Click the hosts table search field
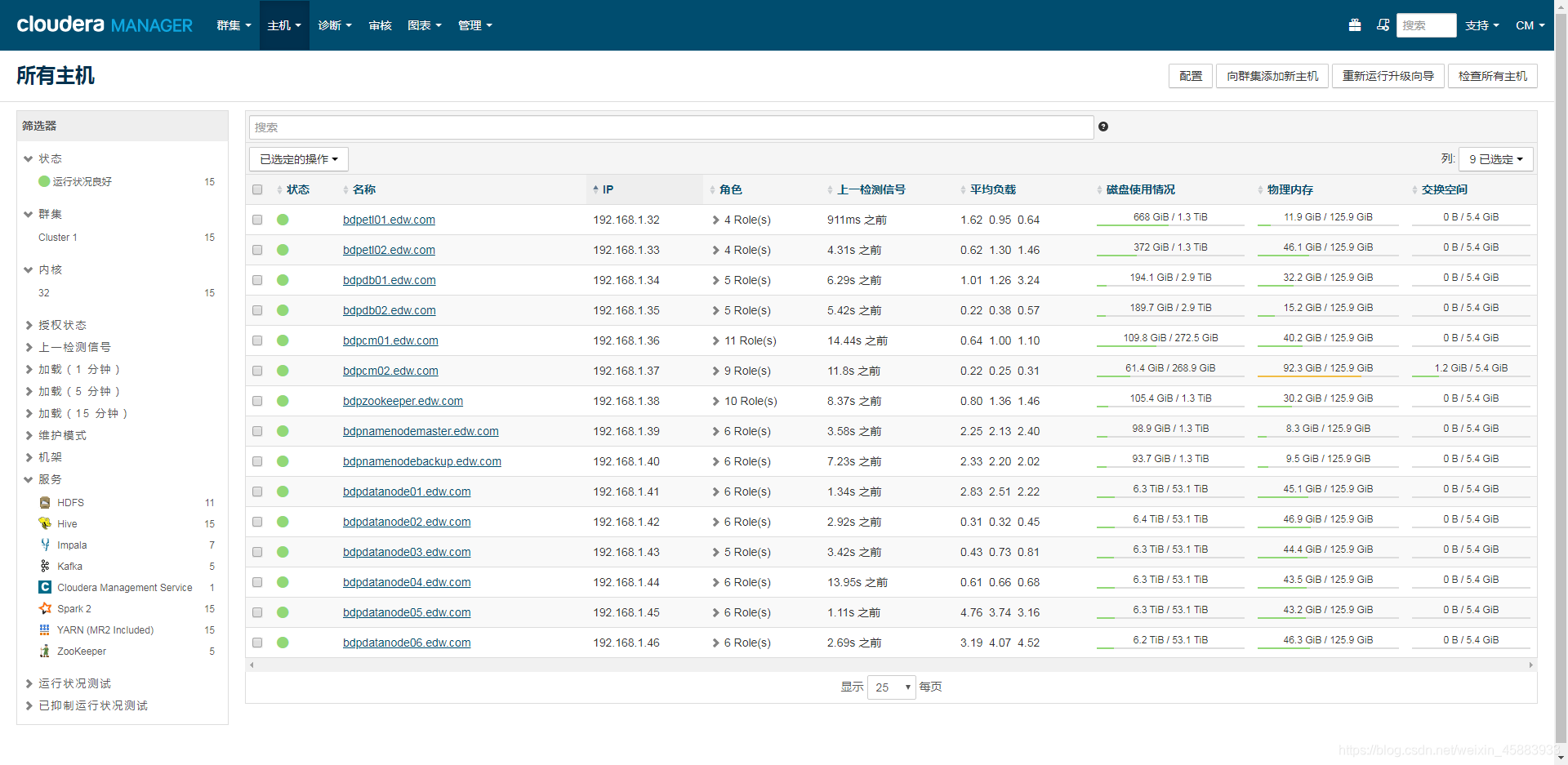 click(671, 127)
